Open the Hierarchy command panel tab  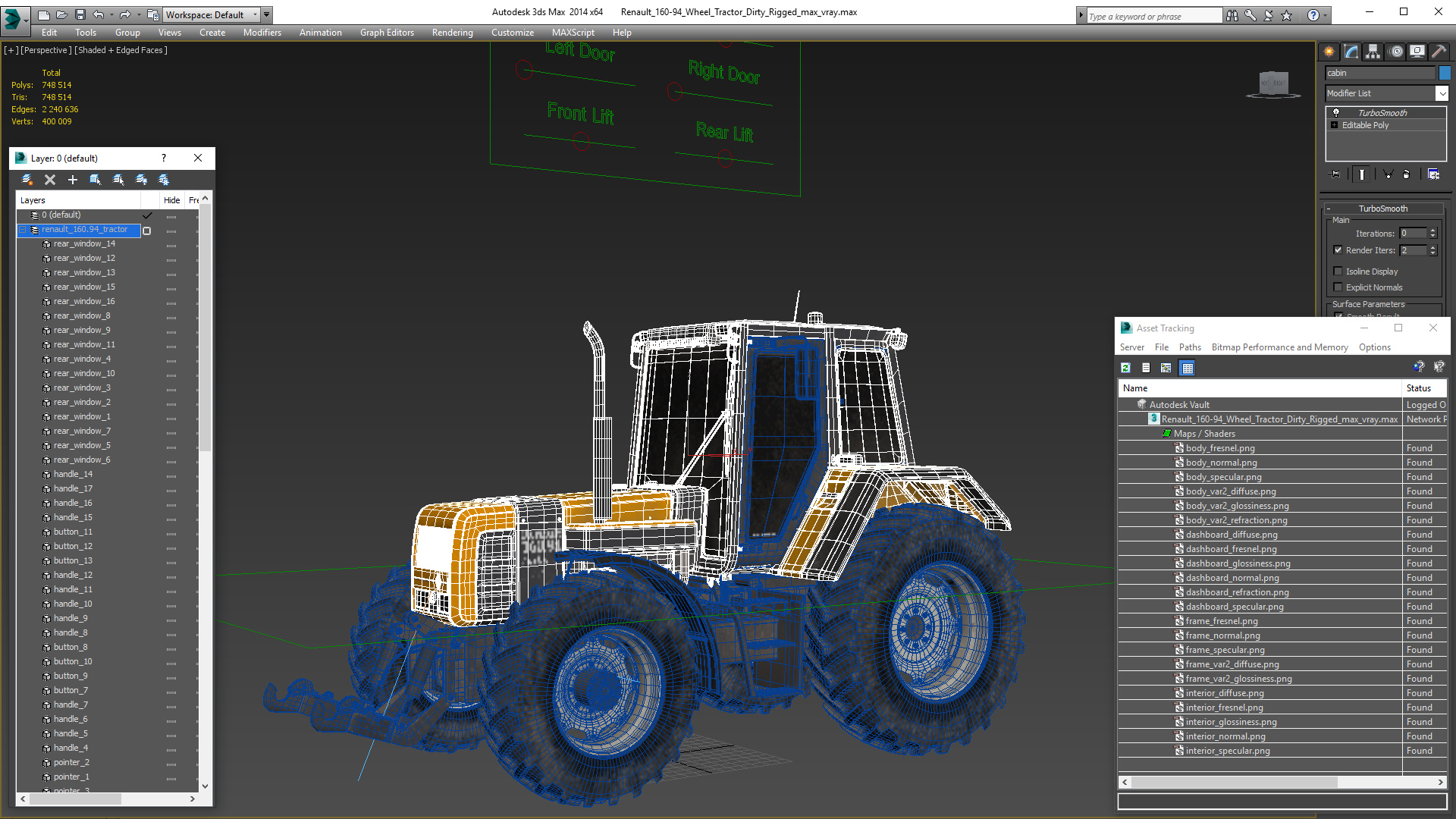(1373, 52)
